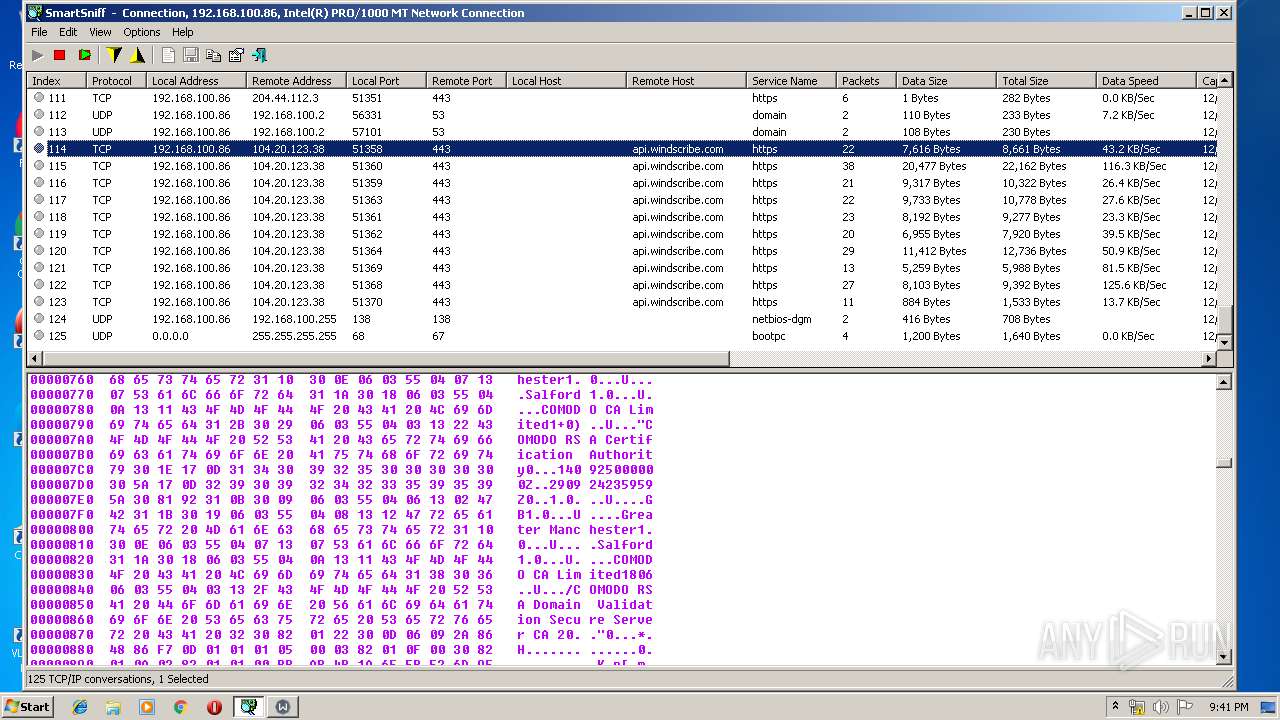Screen dimensions: 1280x720
Task: Sort by Service Name column header
Action: point(791,80)
